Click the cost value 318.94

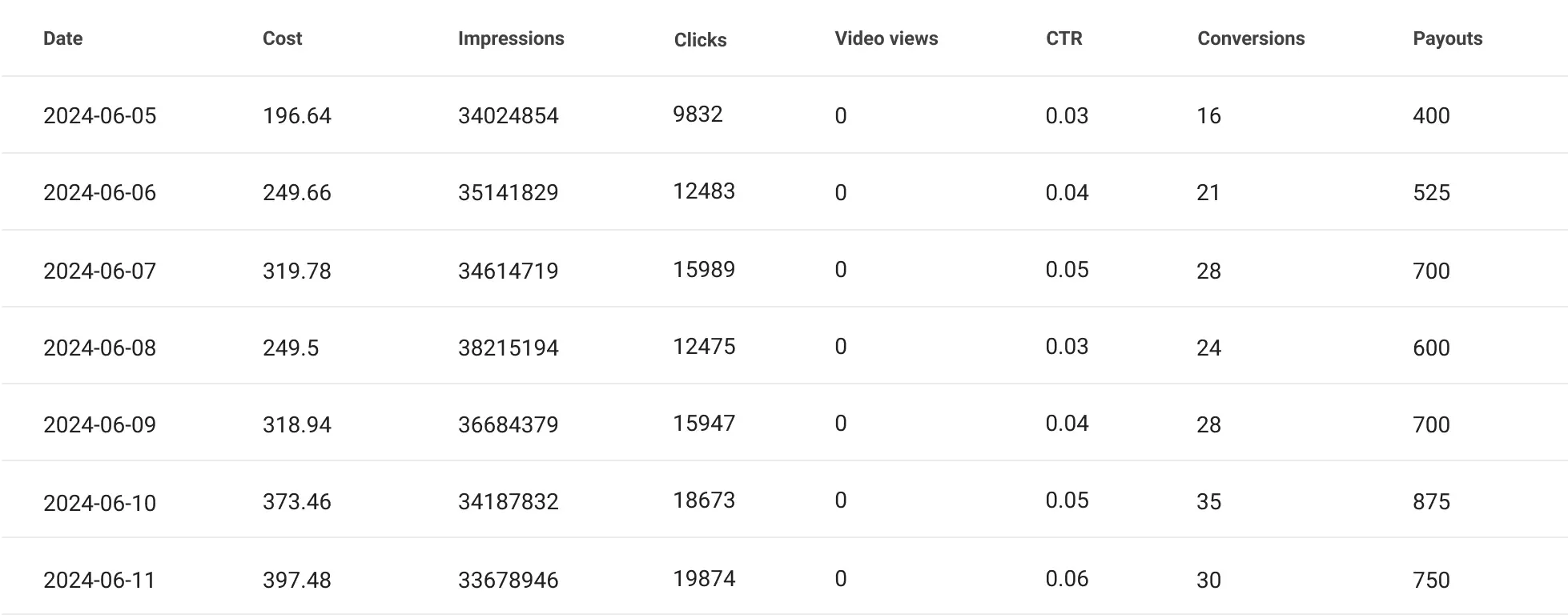(296, 424)
